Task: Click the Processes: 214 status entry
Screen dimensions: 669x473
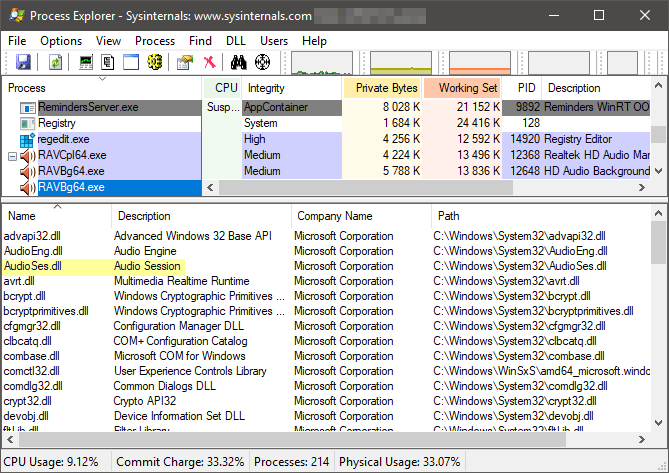Action: [x=291, y=462]
